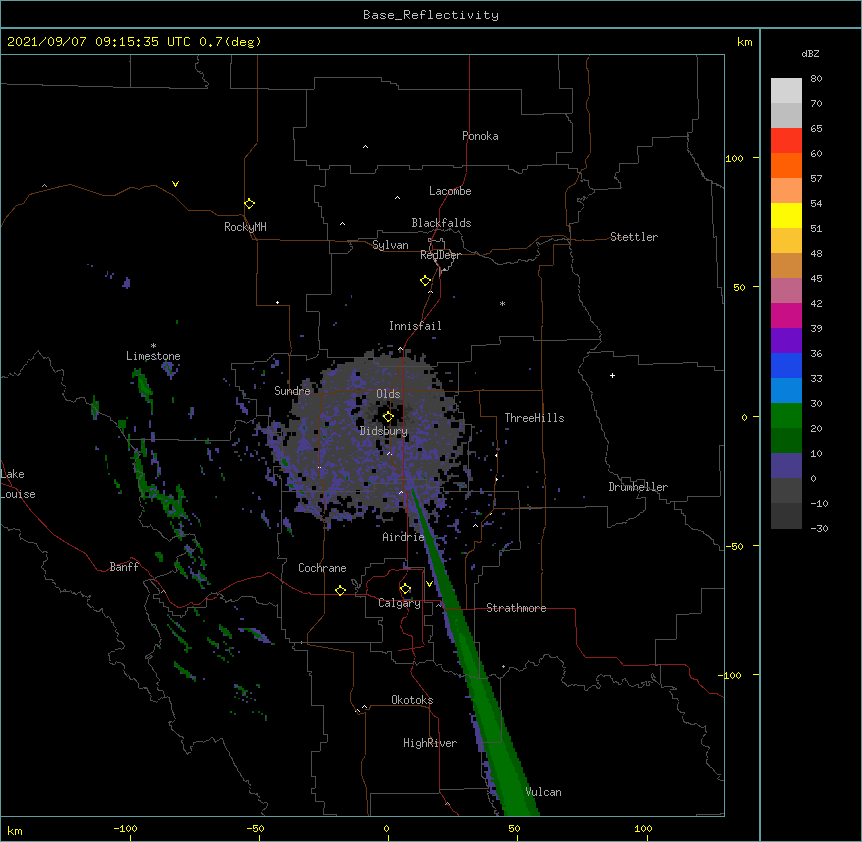This screenshot has width=862, height=842.
Task: Select the Okotoks label
Action: pyautogui.click(x=412, y=700)
